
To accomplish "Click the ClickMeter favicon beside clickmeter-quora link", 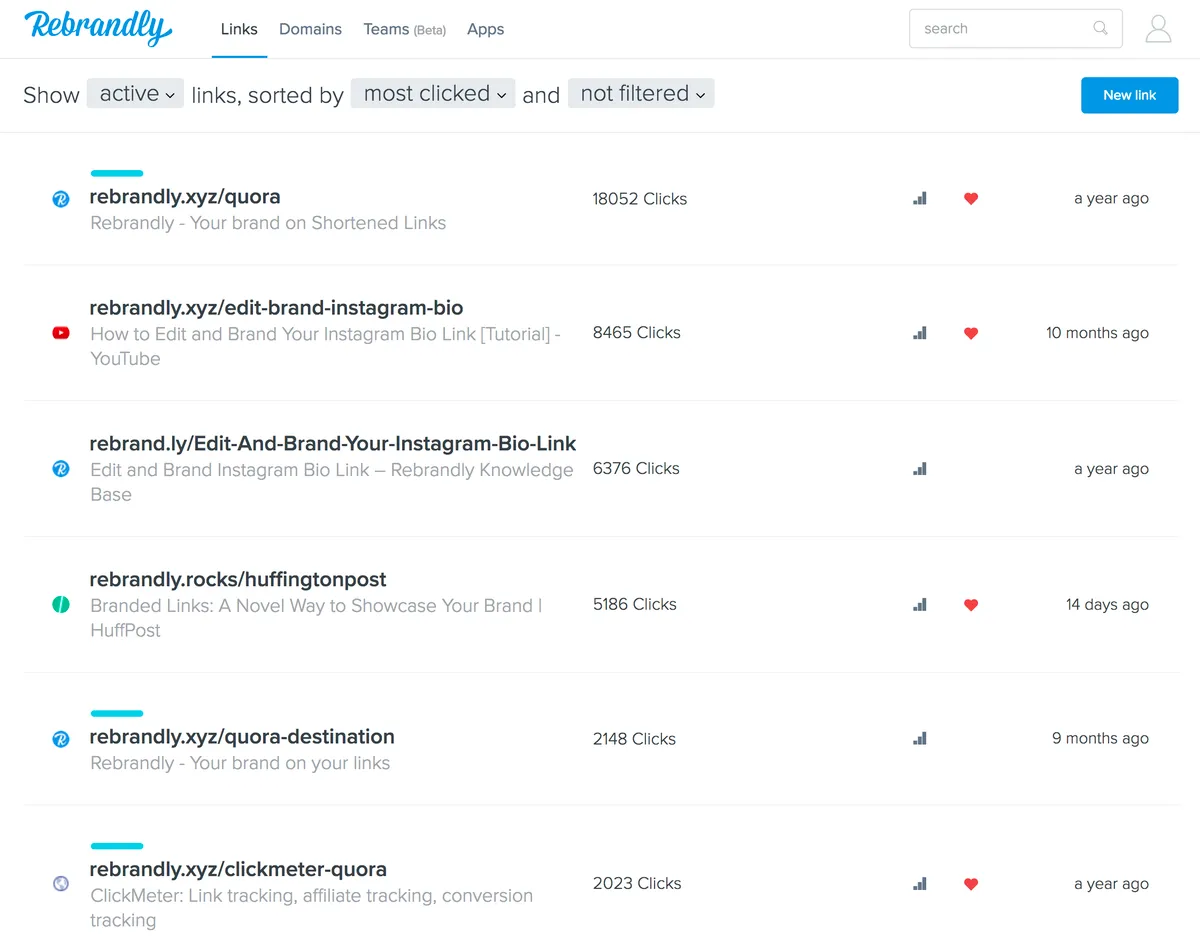I will pos(60,883).
